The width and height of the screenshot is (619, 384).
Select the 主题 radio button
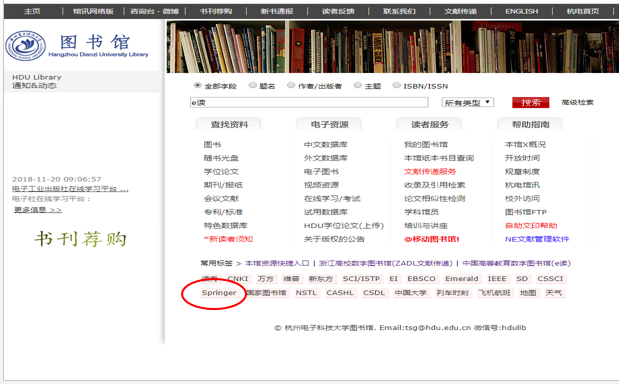coord(358,85)
